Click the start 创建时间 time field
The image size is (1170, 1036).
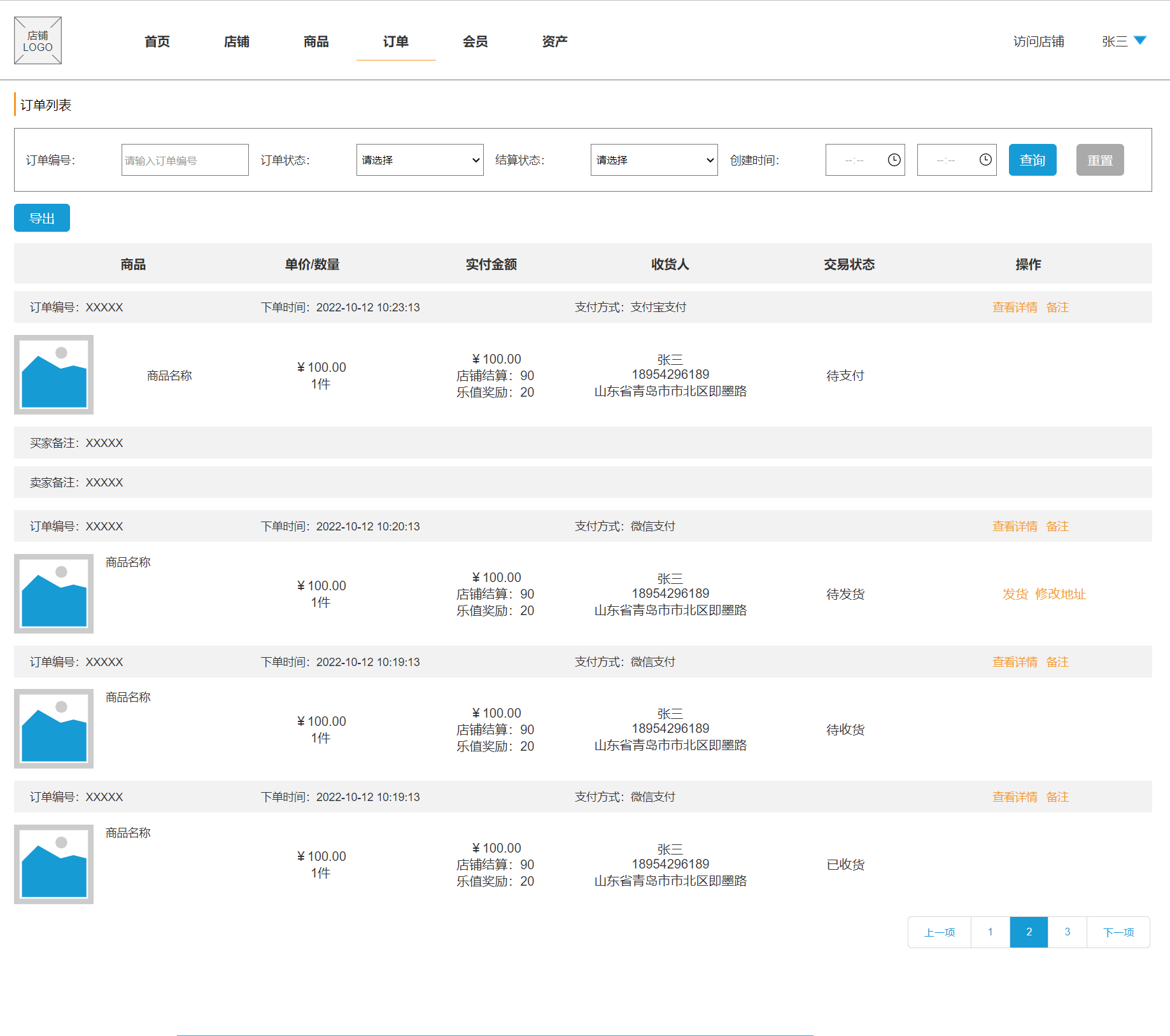click(x=865, y=160)
